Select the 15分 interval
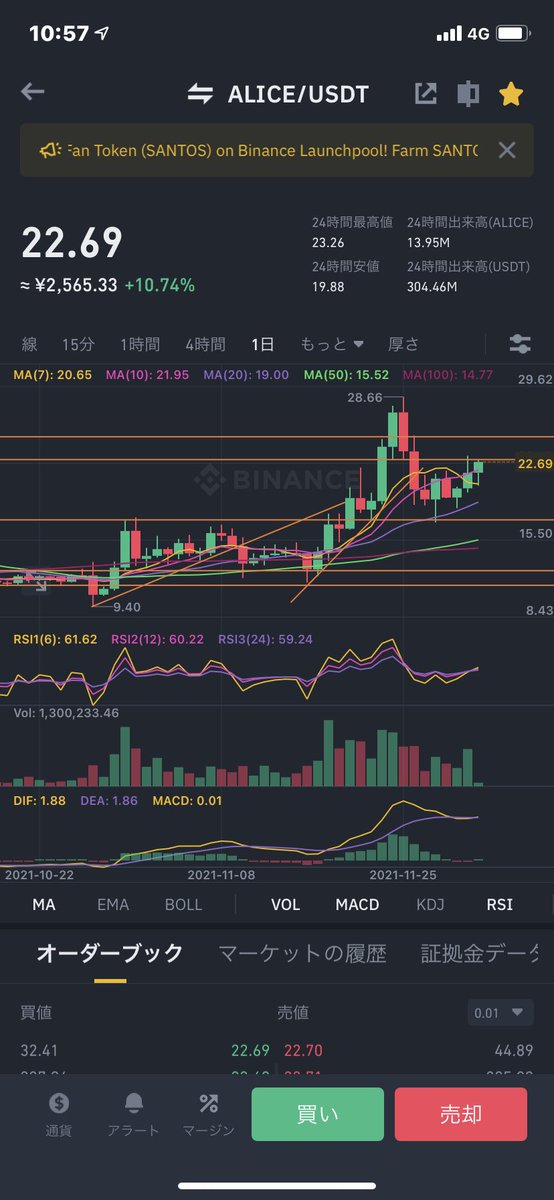Screen dimensions: 554x1200 (78, 344)
